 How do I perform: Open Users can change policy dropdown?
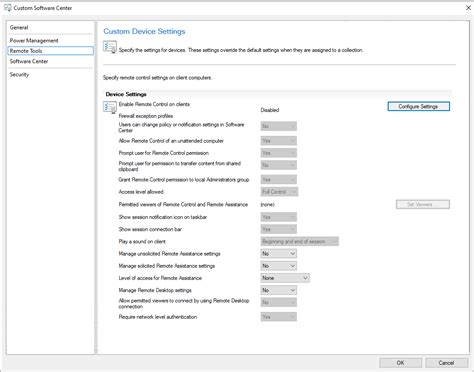[278, 126]
